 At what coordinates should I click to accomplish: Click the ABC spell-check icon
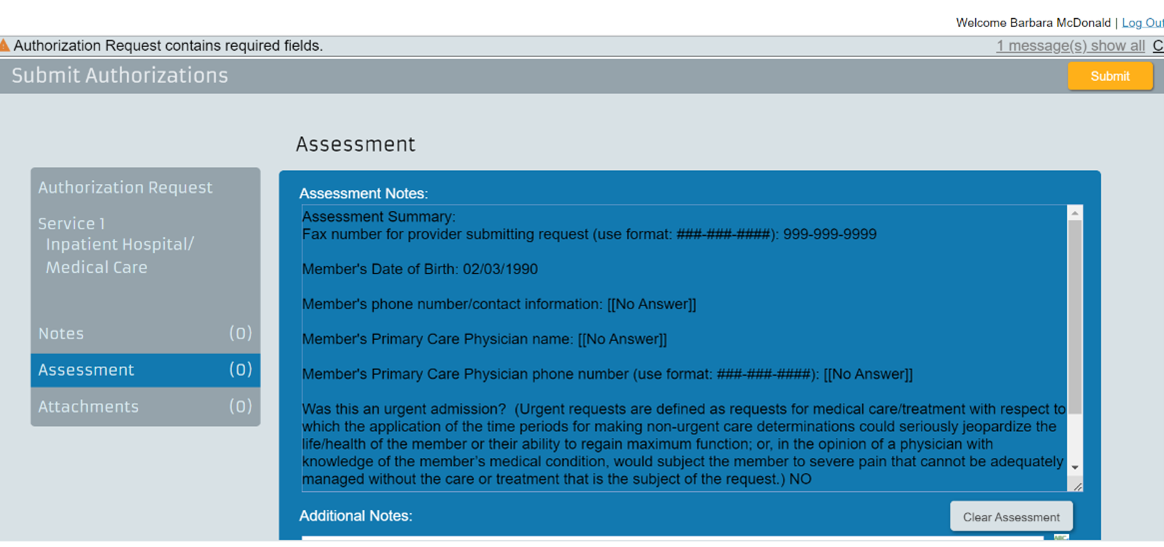click(x=1060, y=539)
